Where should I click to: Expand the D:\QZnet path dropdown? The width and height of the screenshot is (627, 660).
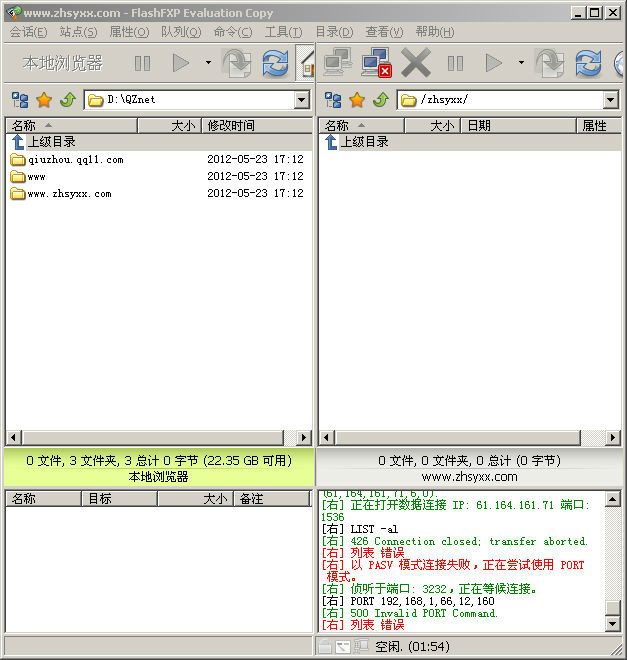(x=301, y=100)
